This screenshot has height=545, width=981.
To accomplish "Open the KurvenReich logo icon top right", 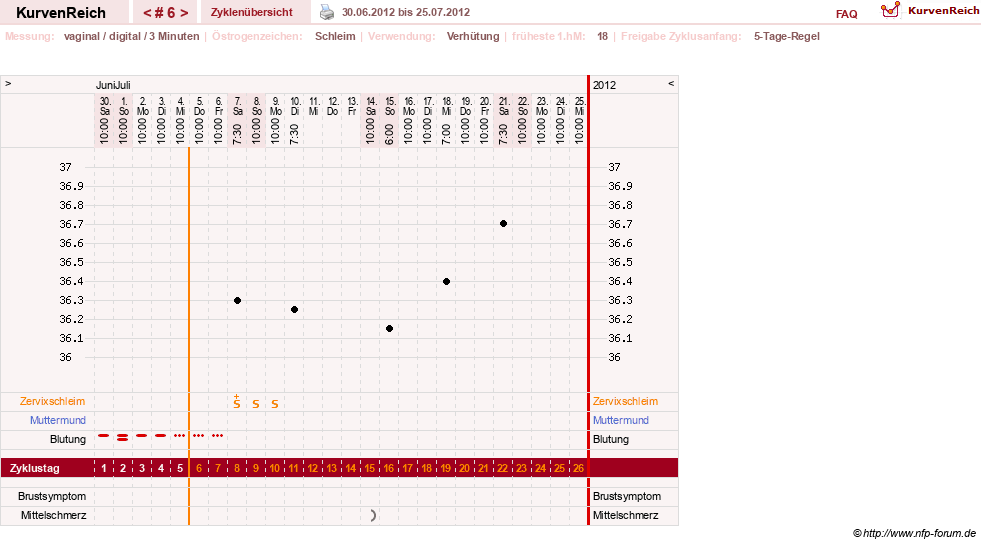I will tap(890, 10).
